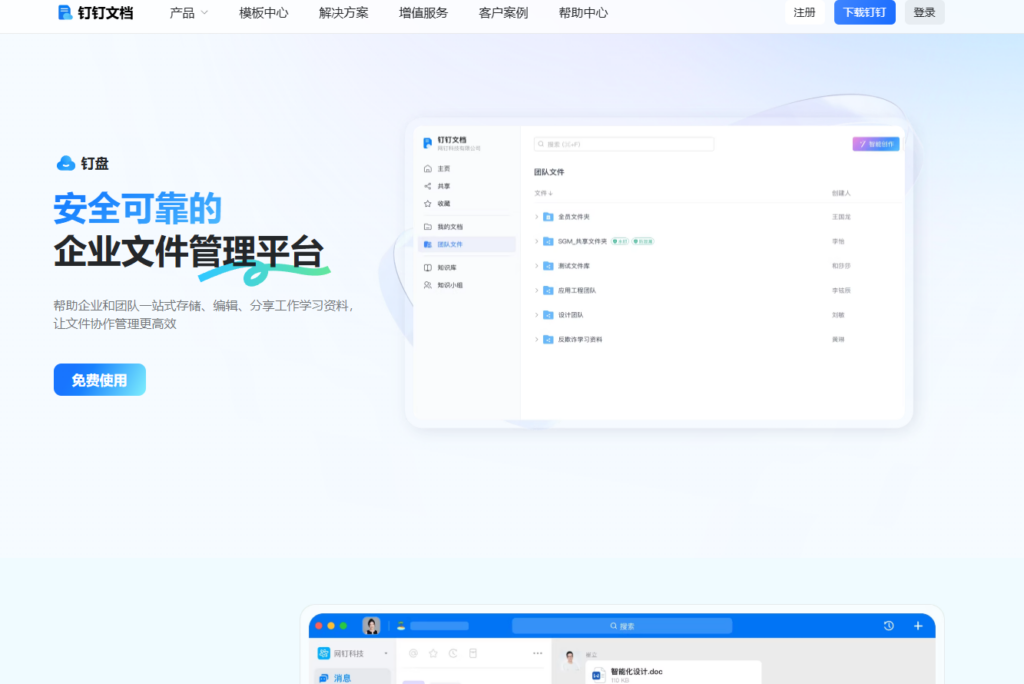Click the plus icon in the blue title bar
1024x684 pixels.
point(917,625)
